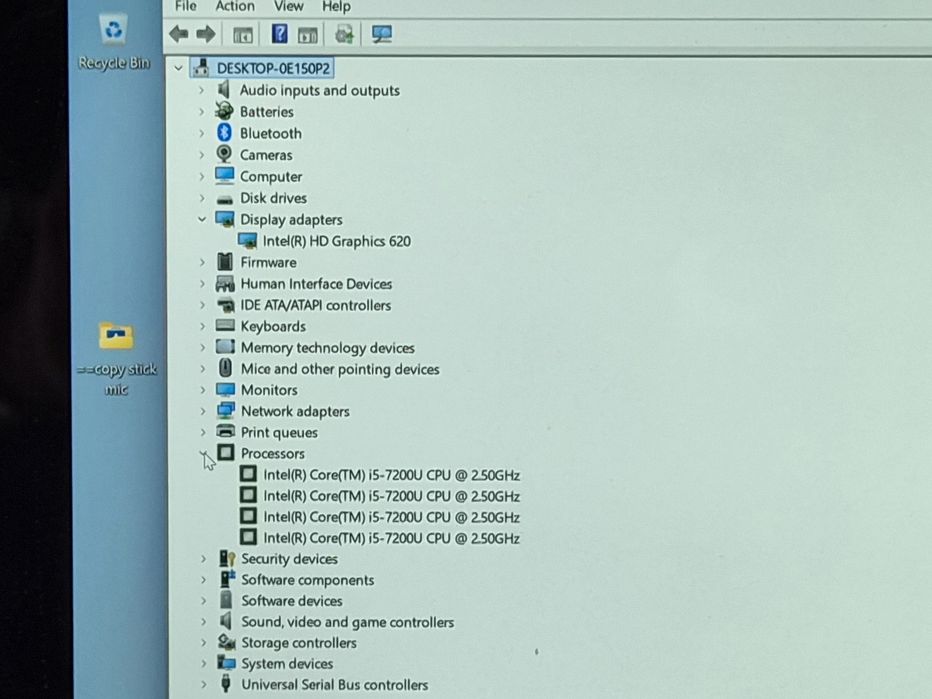
Task: Open the View menu
Action: pos(288,7)
